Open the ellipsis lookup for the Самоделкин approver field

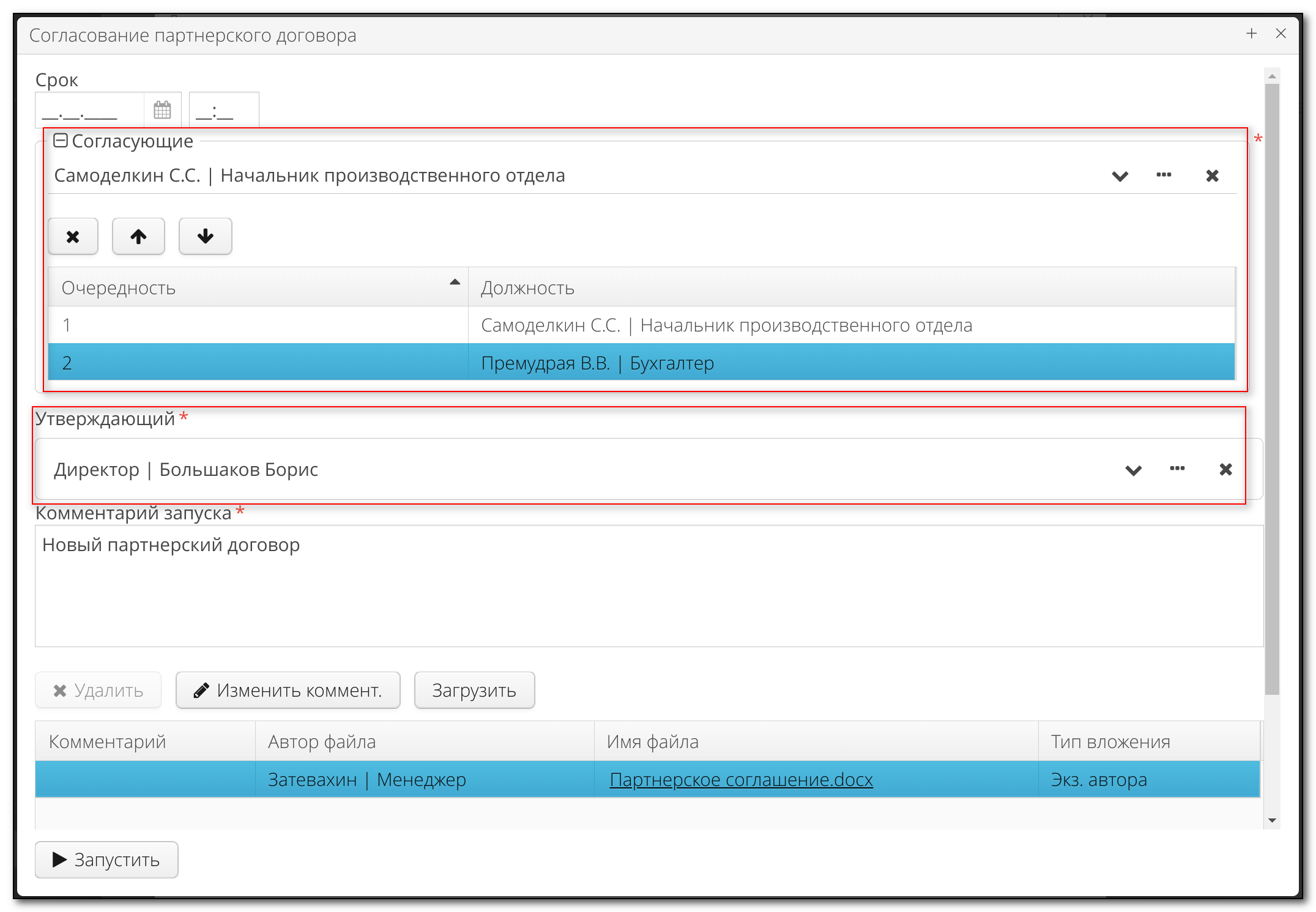(1164, 176)
